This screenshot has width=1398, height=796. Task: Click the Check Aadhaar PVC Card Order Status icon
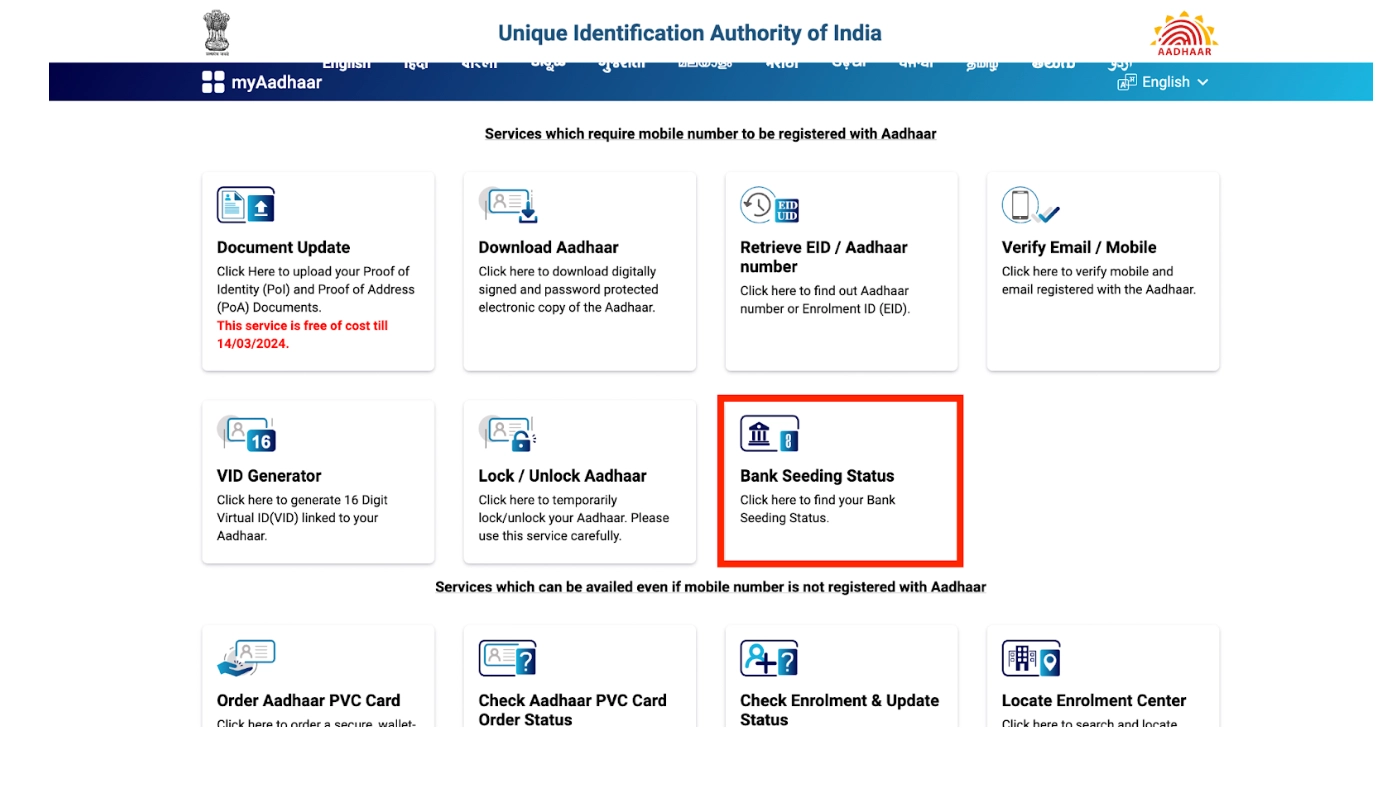pyautogui.click(x=507, y=659)
